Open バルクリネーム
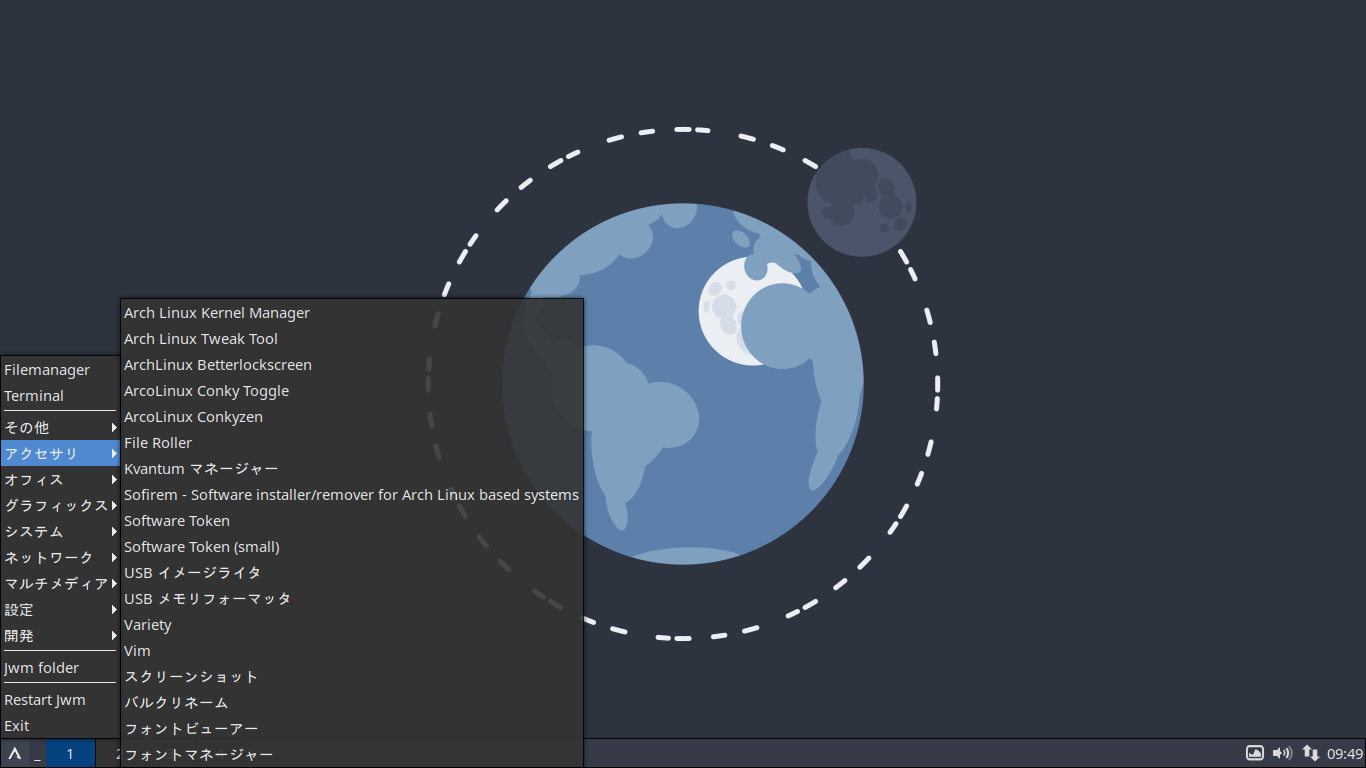The height and width of the screenshot is (768, 1366). pos(352,703)
